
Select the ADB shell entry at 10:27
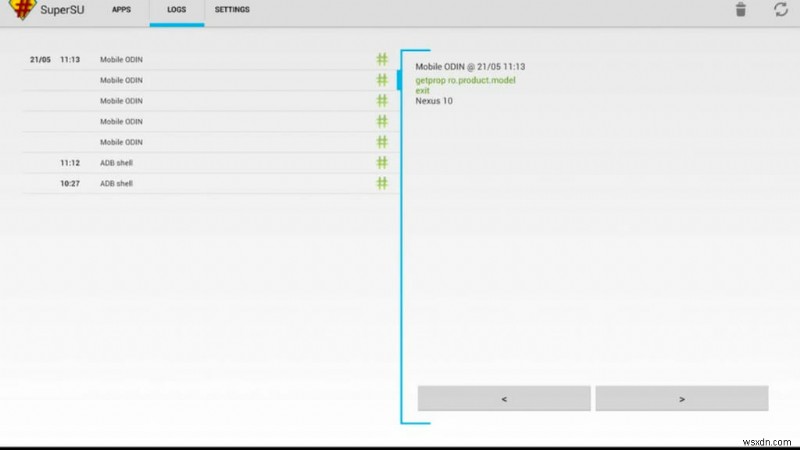pos(210,183)
